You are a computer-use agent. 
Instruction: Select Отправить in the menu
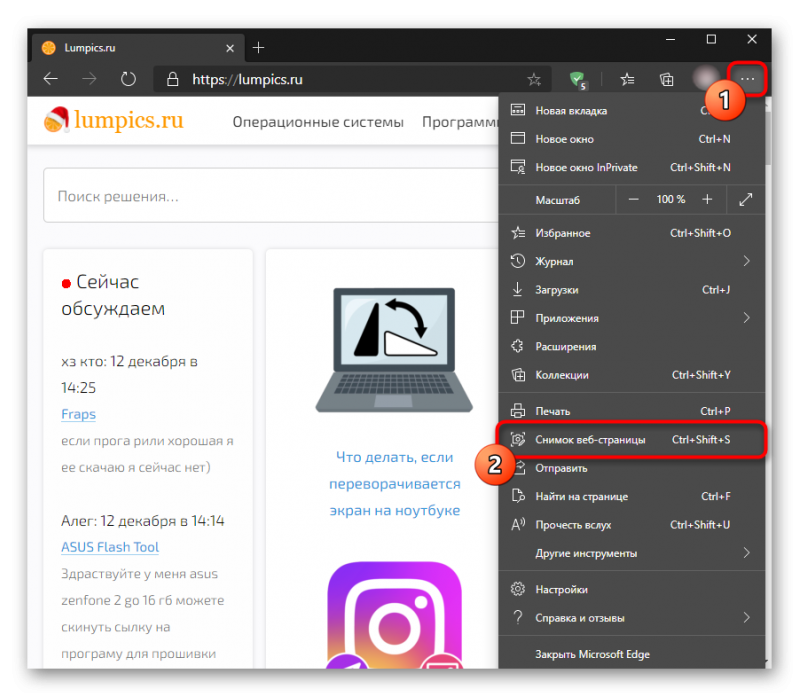click(x=632, y=468)
